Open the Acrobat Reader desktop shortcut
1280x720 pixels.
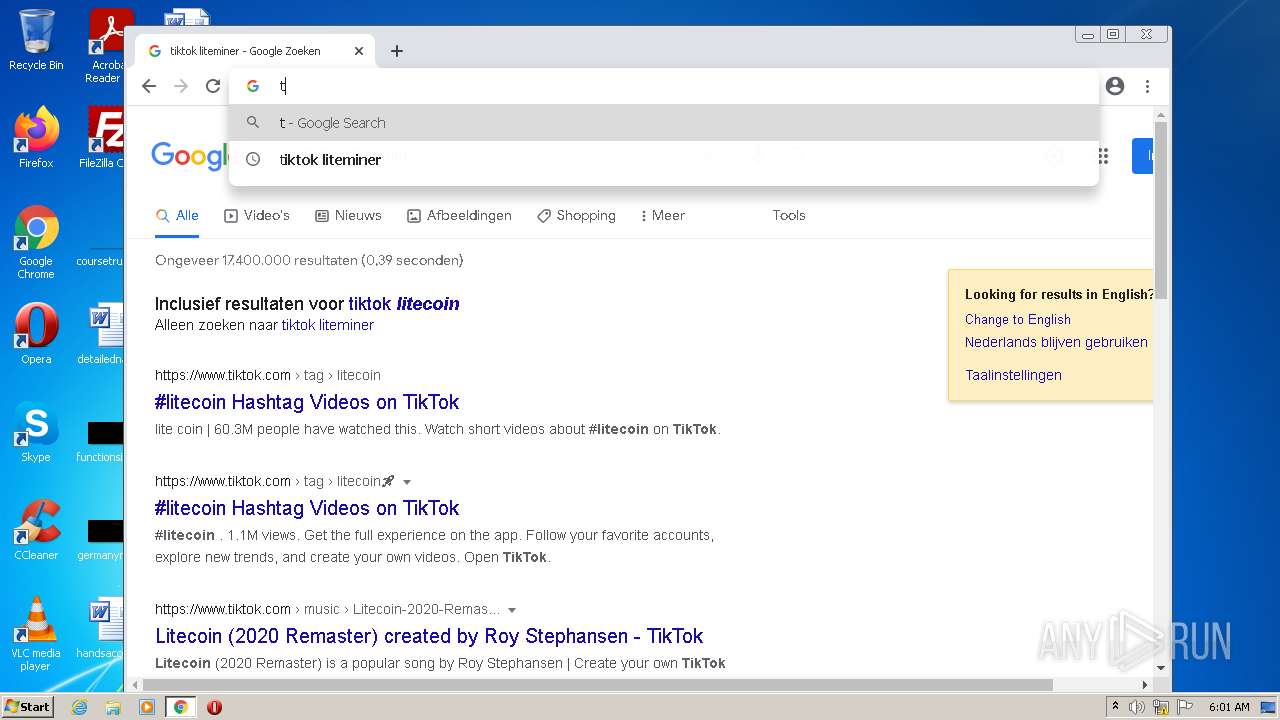(106, 46)
